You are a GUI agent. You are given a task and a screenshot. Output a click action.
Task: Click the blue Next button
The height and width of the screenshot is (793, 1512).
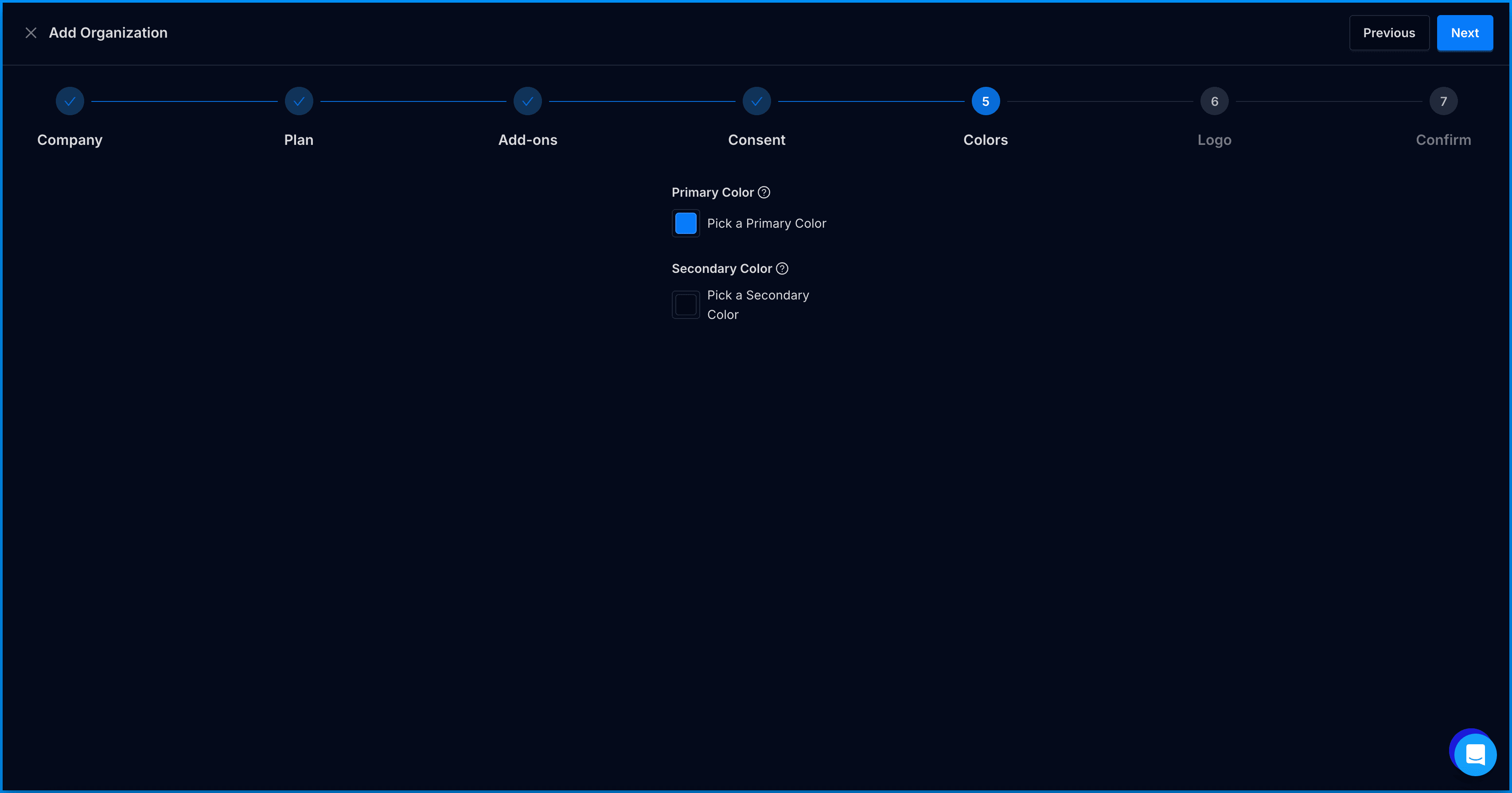(1465, 33)
